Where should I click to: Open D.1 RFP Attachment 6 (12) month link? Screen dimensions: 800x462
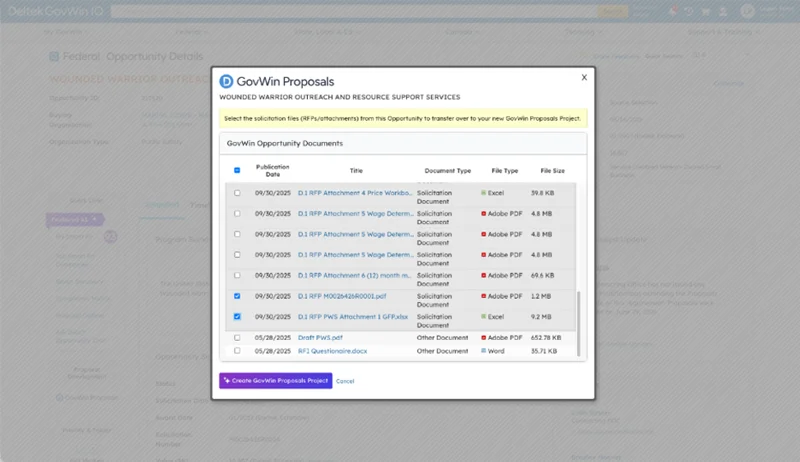tap(355, 275)
